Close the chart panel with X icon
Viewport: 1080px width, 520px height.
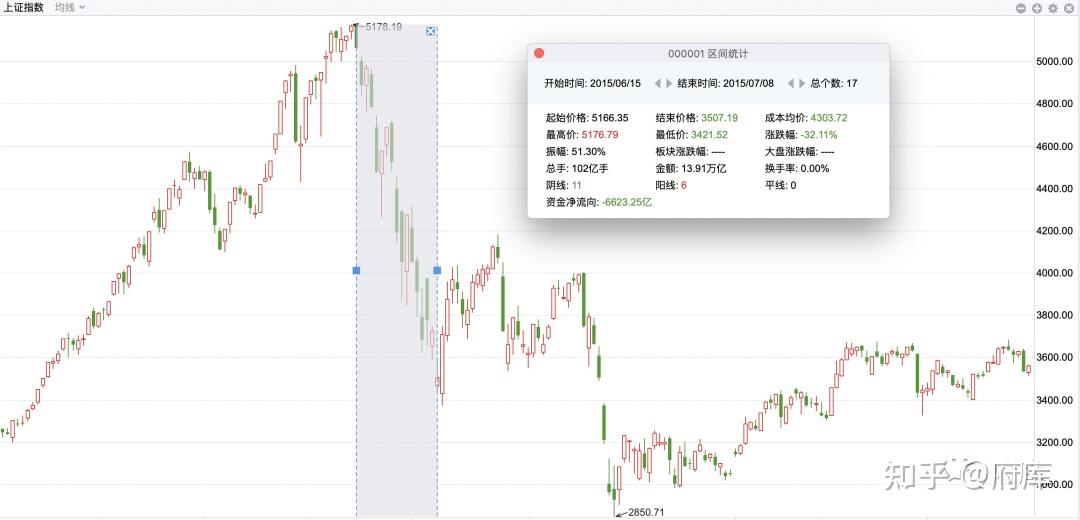[1068, 8]
